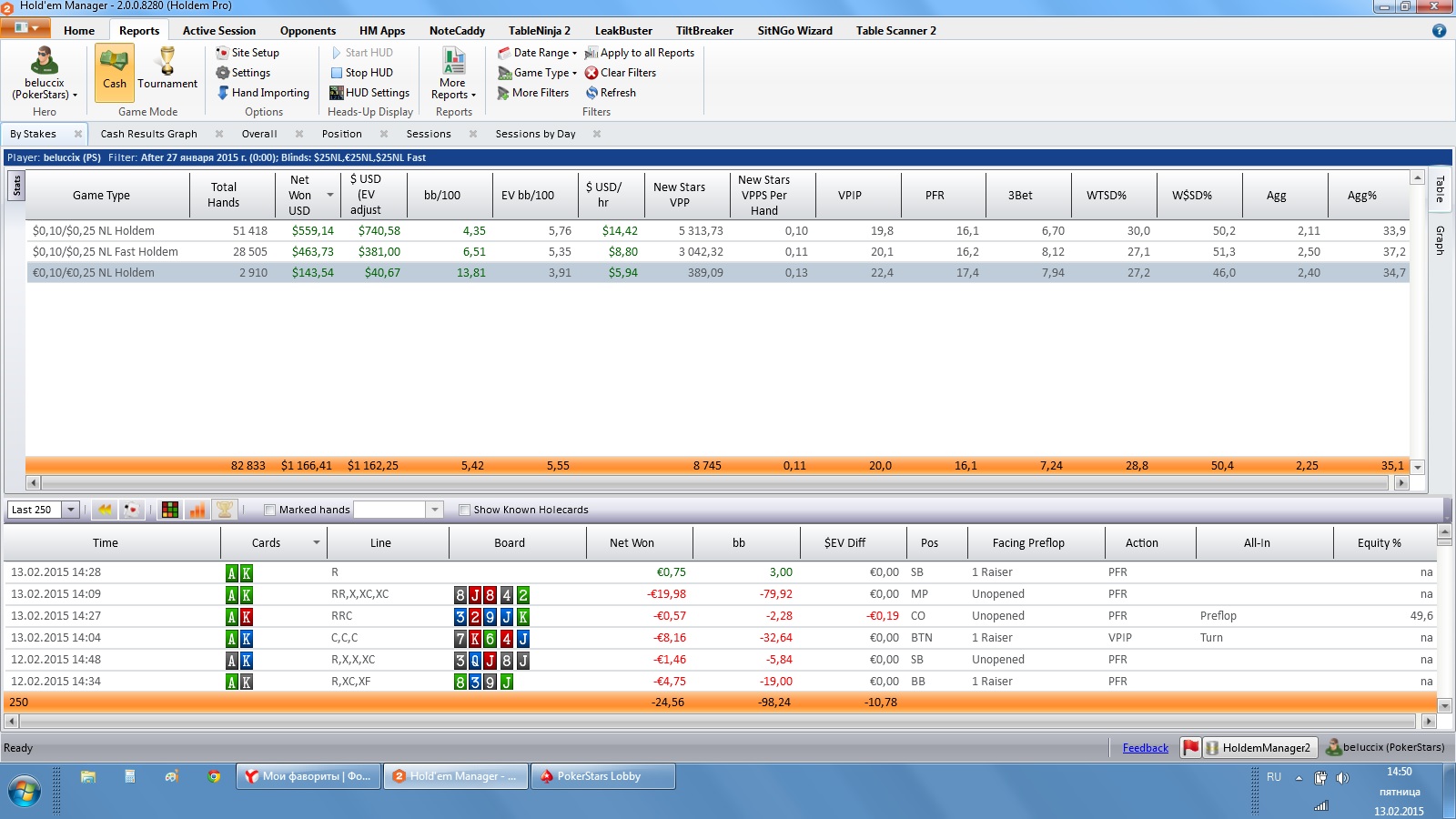Click the blue help icon
This screenshot has height=819, width=1456.
pos(1439,30)
